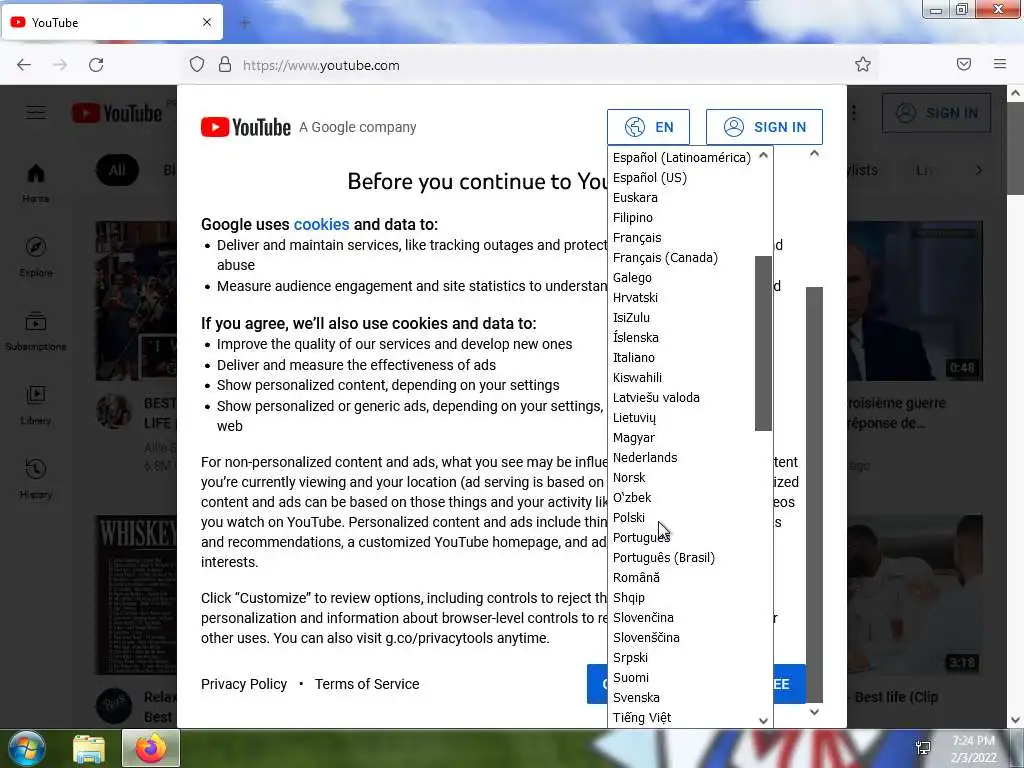Close the YouTube tab

pyautogui.click(x=207, y=22)
